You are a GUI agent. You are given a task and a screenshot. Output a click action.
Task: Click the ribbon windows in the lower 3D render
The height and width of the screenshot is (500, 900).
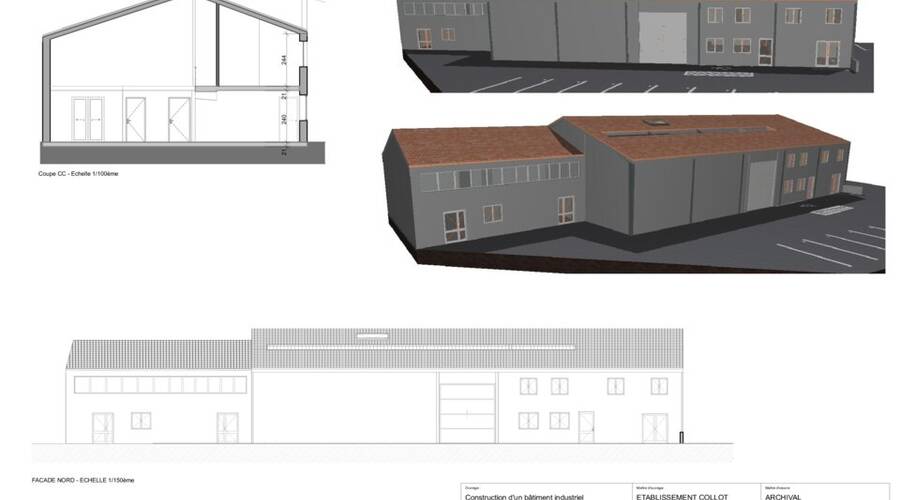(500, 176)
